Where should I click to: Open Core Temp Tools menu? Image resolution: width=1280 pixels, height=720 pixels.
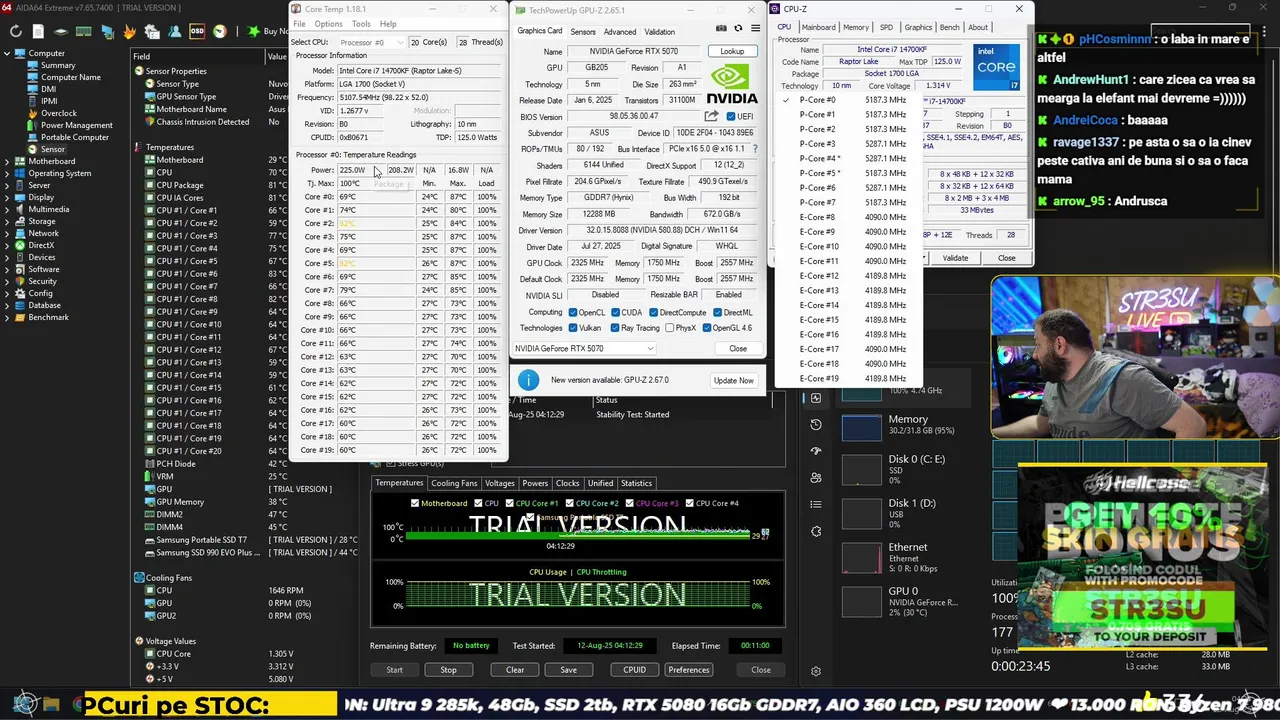click(x=361, y=24)
